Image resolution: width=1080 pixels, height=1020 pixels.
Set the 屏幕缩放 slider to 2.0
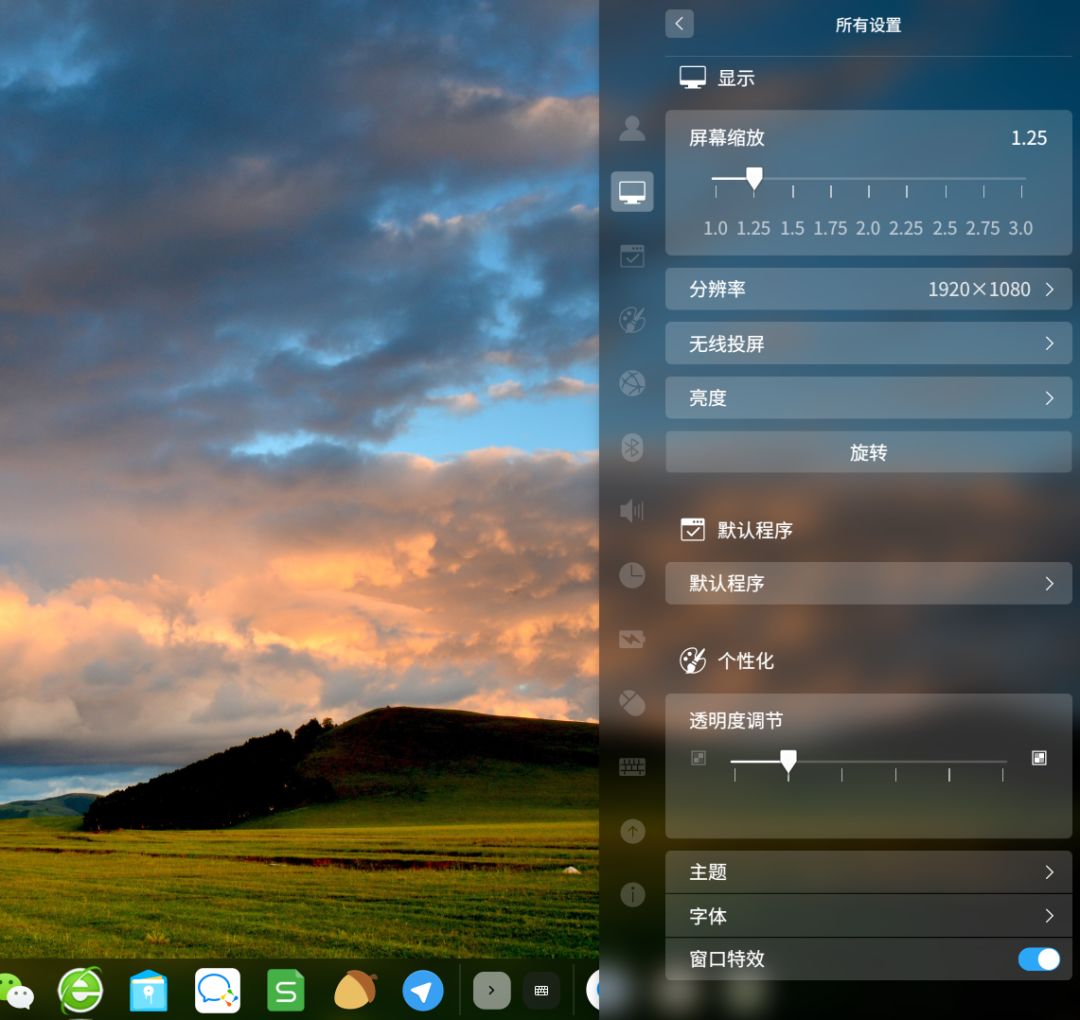869,180
